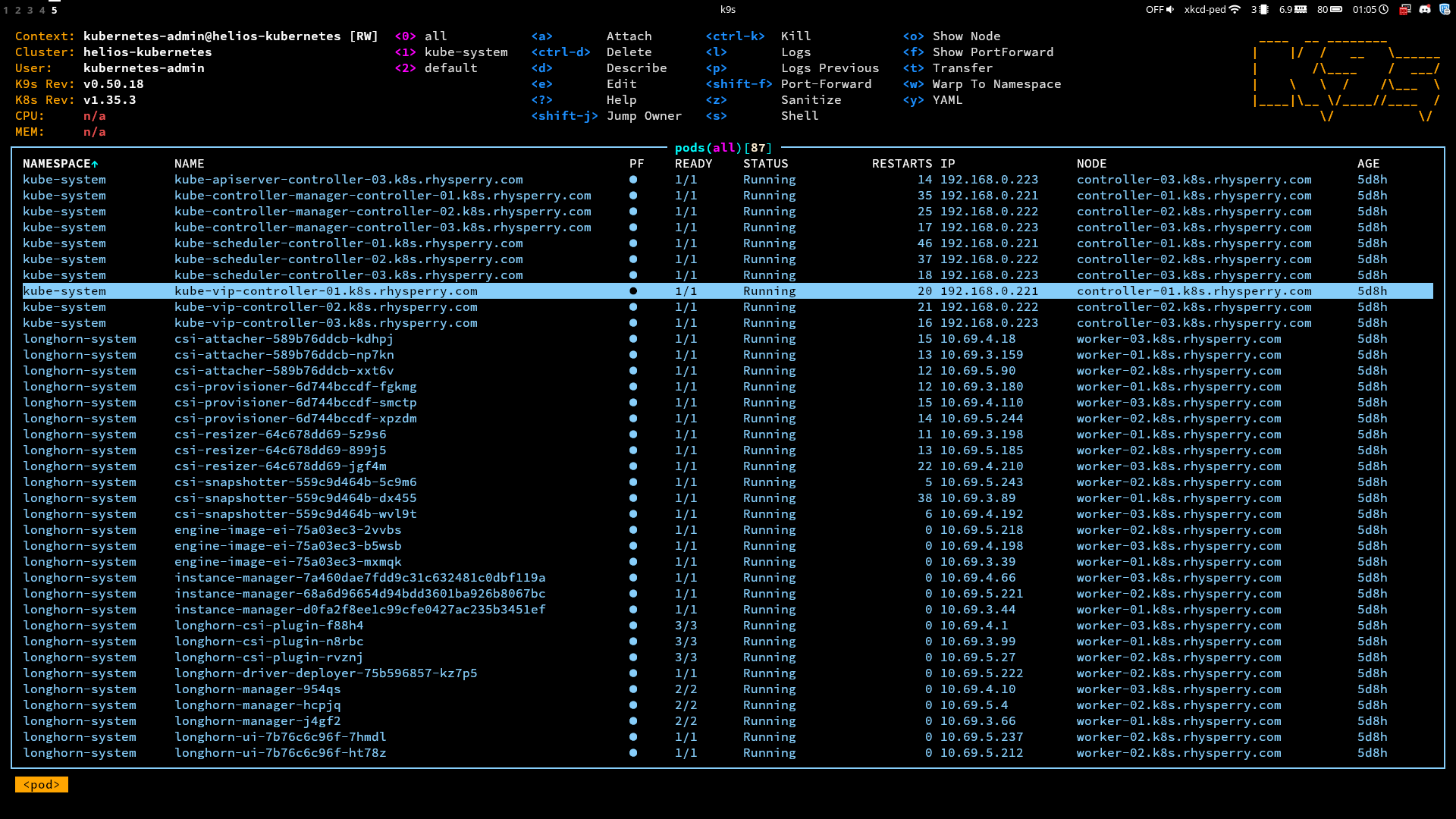
Task: Click the red firewall tray icon
Action: click(x=1405, y=10)
